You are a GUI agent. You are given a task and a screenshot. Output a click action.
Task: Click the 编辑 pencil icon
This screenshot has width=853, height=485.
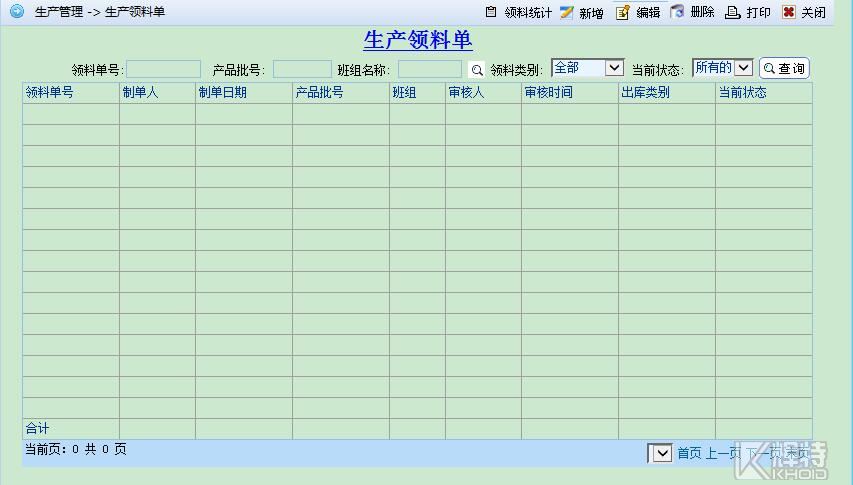click(x=623, y=12)
